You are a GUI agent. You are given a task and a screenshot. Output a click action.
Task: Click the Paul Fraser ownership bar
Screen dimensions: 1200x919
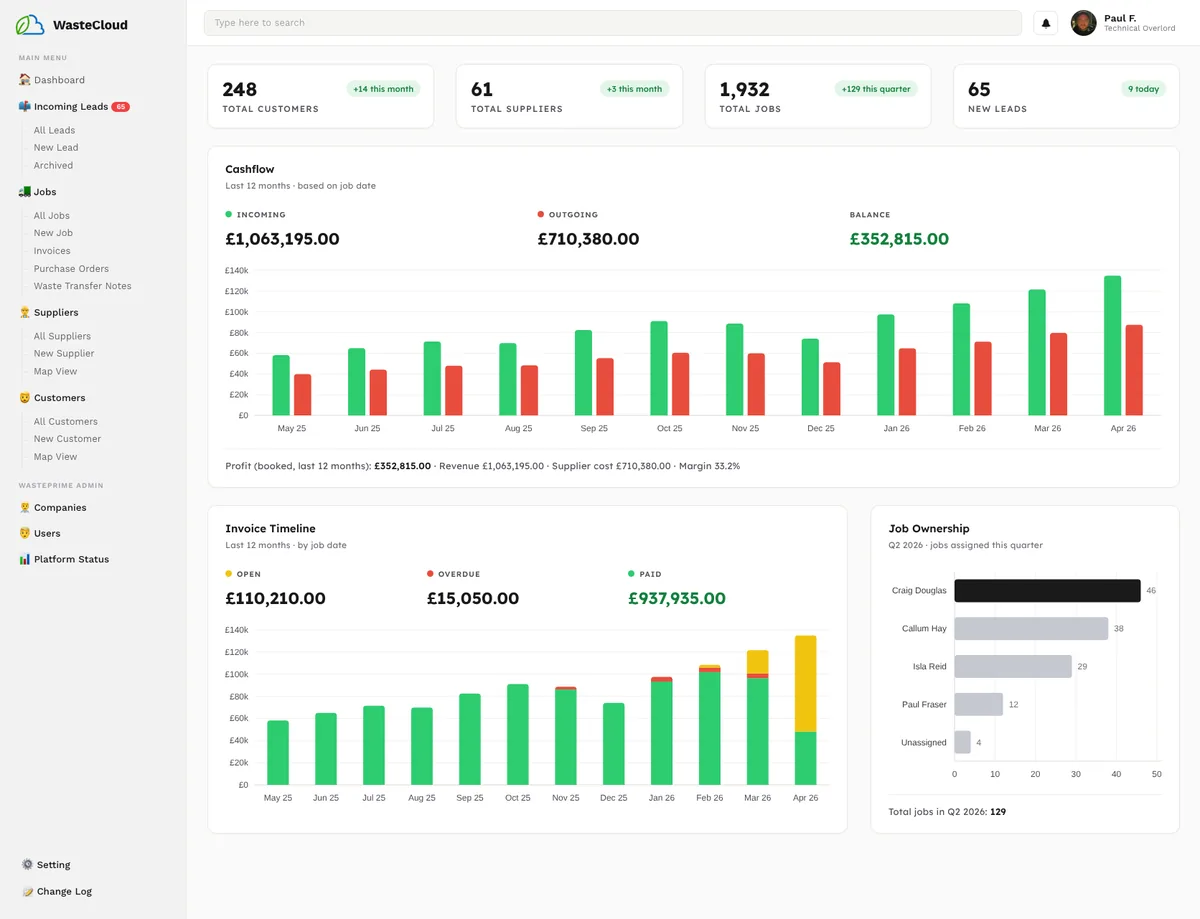979,704
